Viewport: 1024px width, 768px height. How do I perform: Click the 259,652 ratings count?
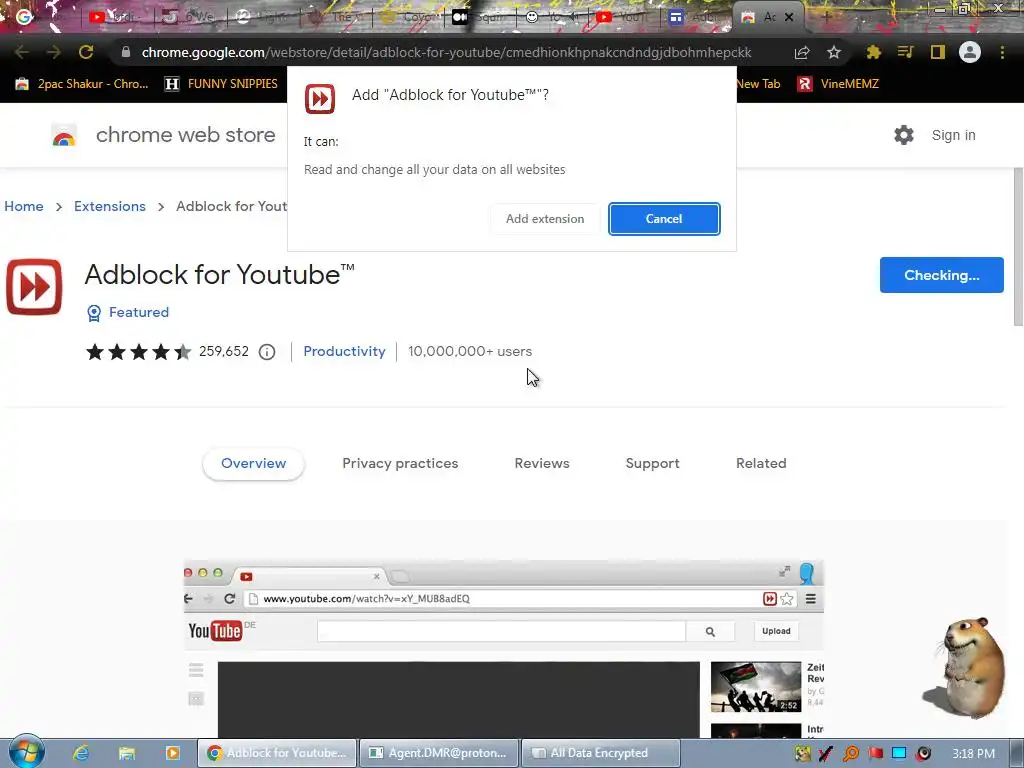[224, 351]
